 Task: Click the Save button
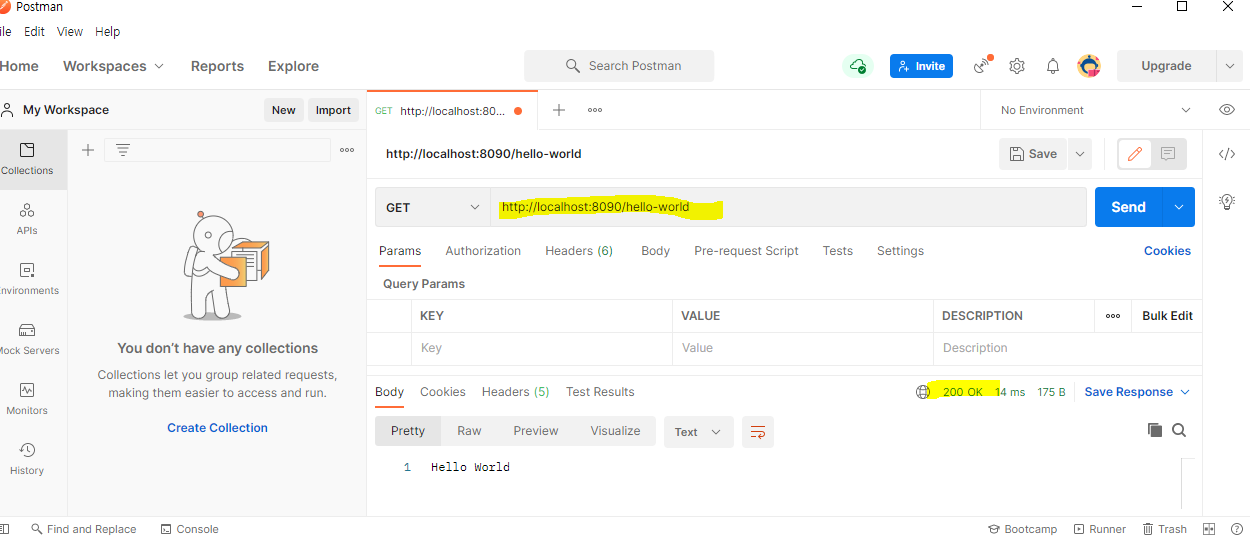coord(1033,154)
